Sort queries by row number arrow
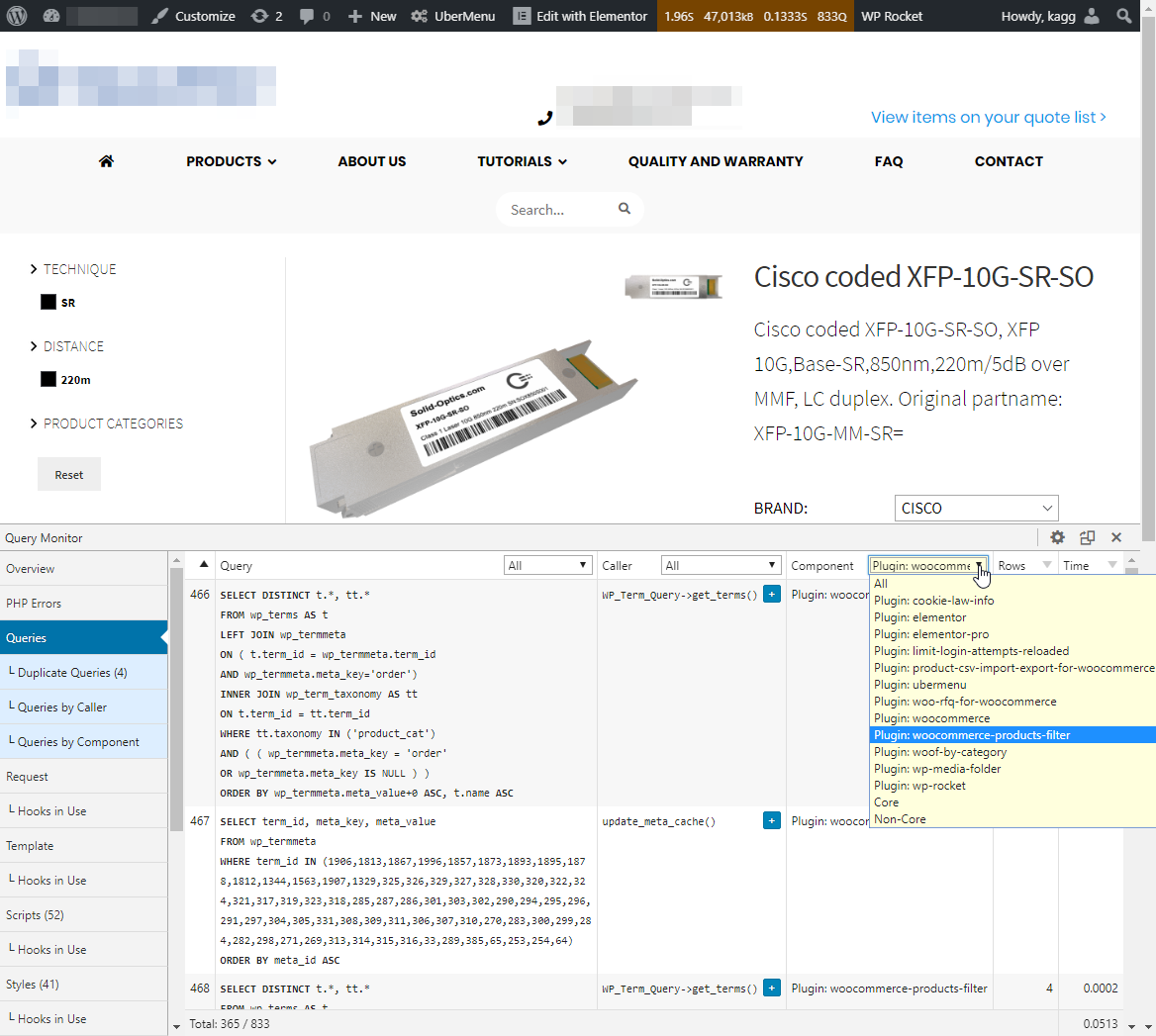 coord(204,564)
